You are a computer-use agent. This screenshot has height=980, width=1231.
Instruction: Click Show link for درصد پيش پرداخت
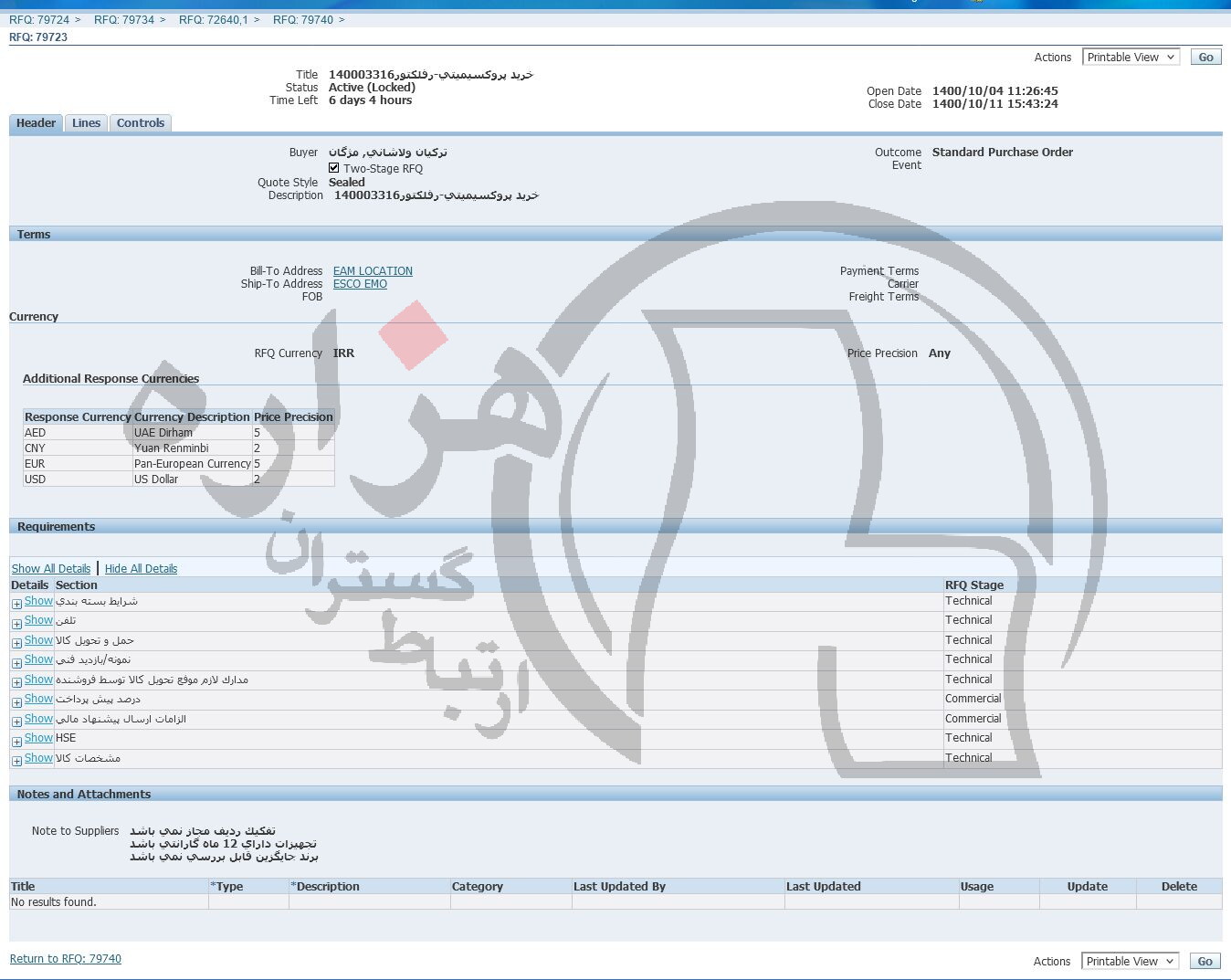click(38, 699)
